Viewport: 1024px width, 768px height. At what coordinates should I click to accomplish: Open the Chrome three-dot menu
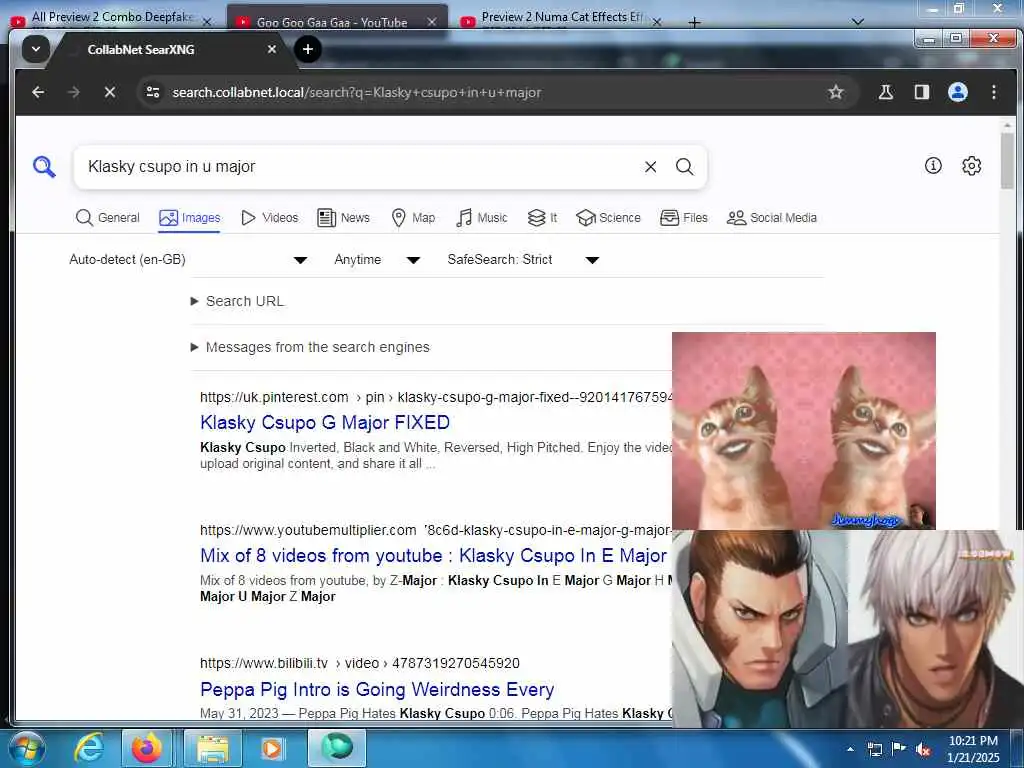pyautogui.click(x=993, y=92)
